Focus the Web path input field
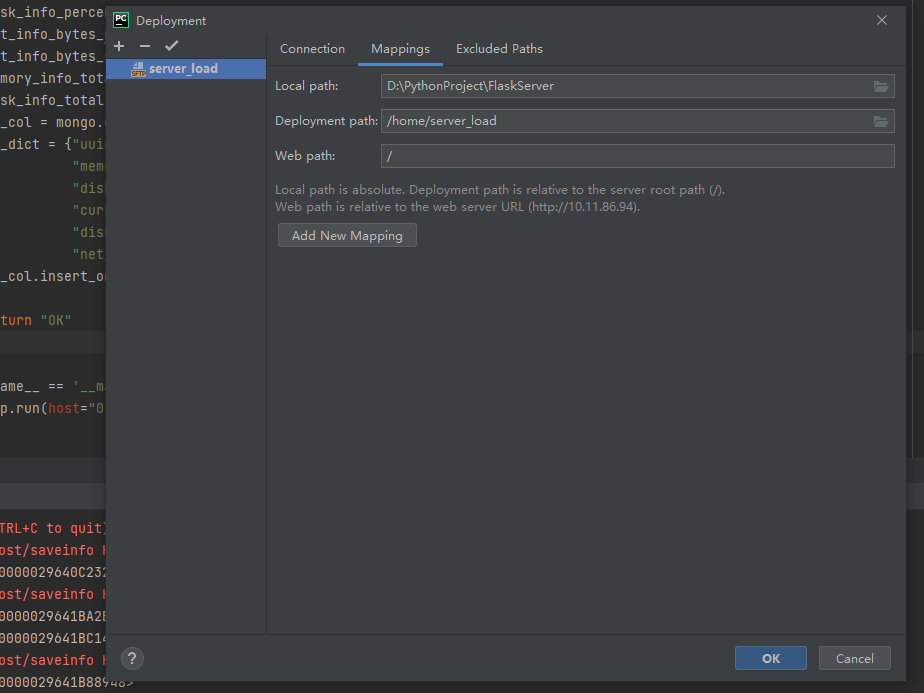The image size is (924, 693). (x=638, y=156)
